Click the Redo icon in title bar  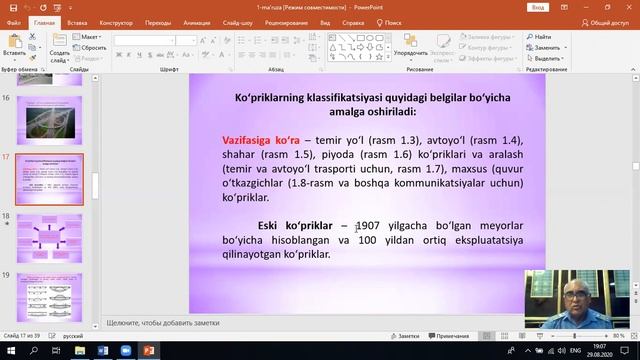(x=43, y=8)
